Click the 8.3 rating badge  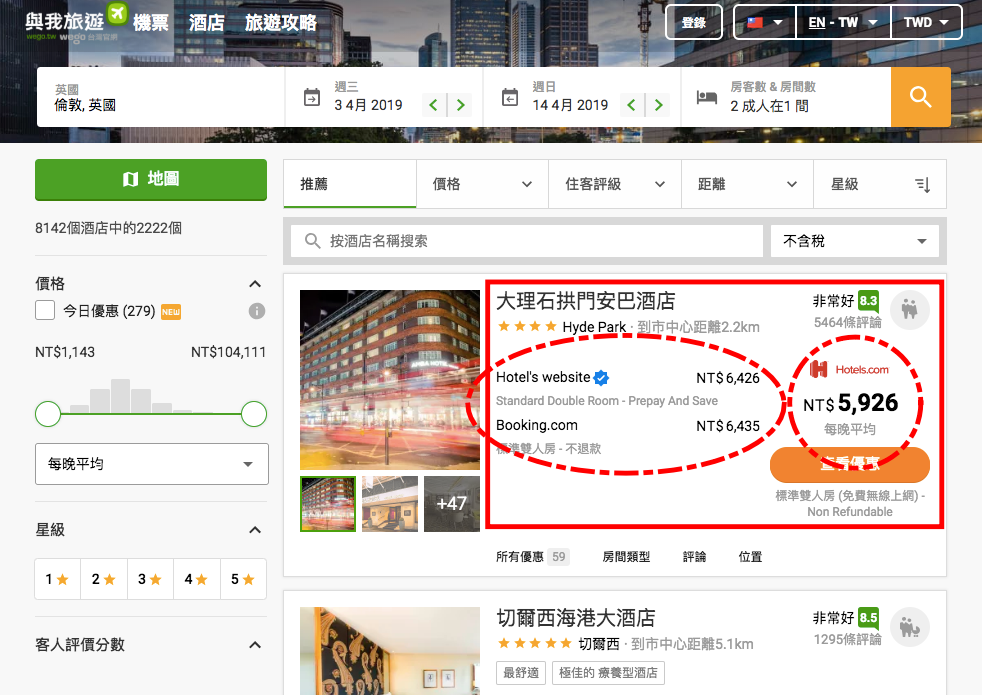[x=868, y=301]
